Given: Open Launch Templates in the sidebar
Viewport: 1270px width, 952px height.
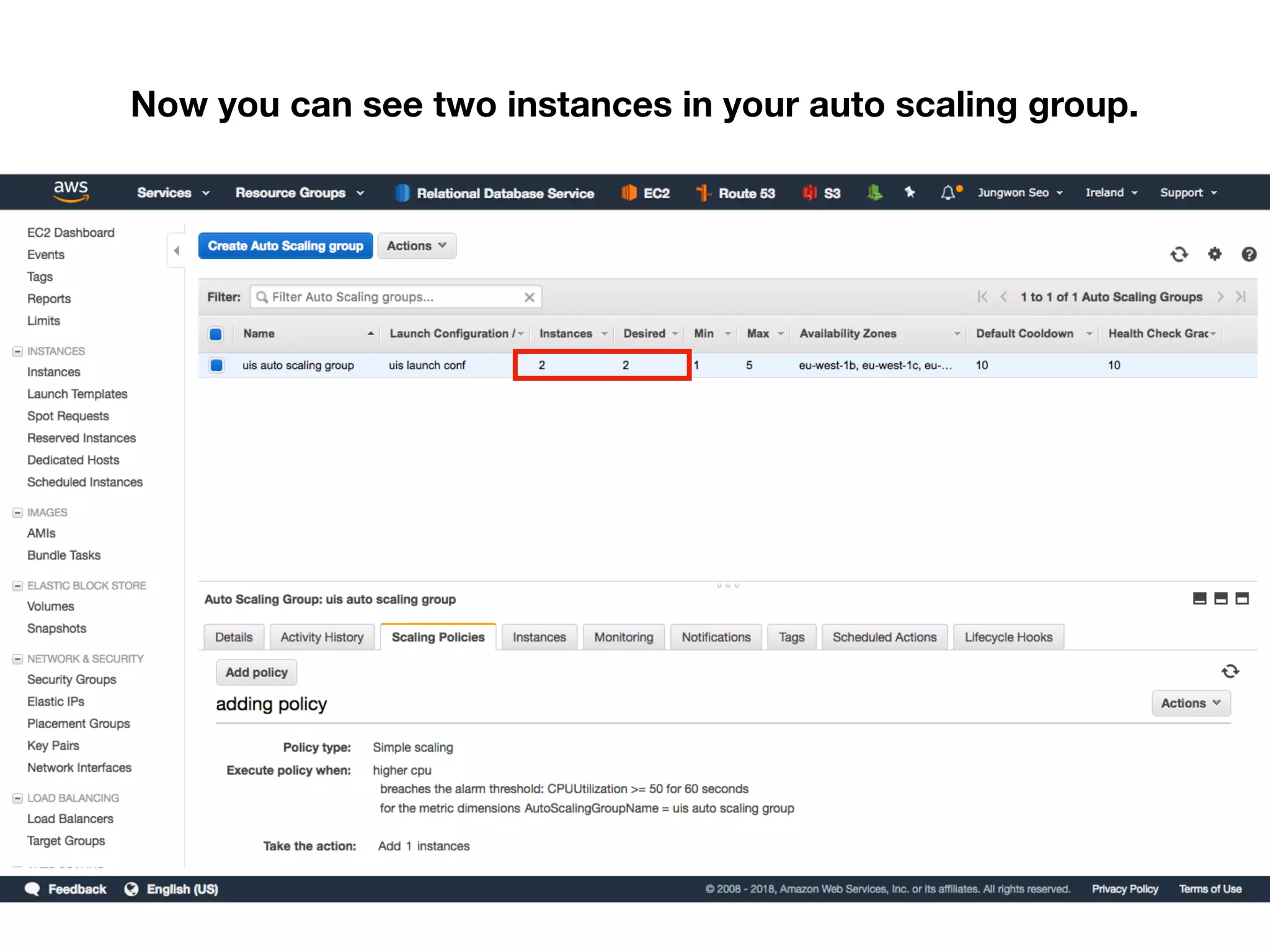Looking at the screenshot, I should point(78,394).
